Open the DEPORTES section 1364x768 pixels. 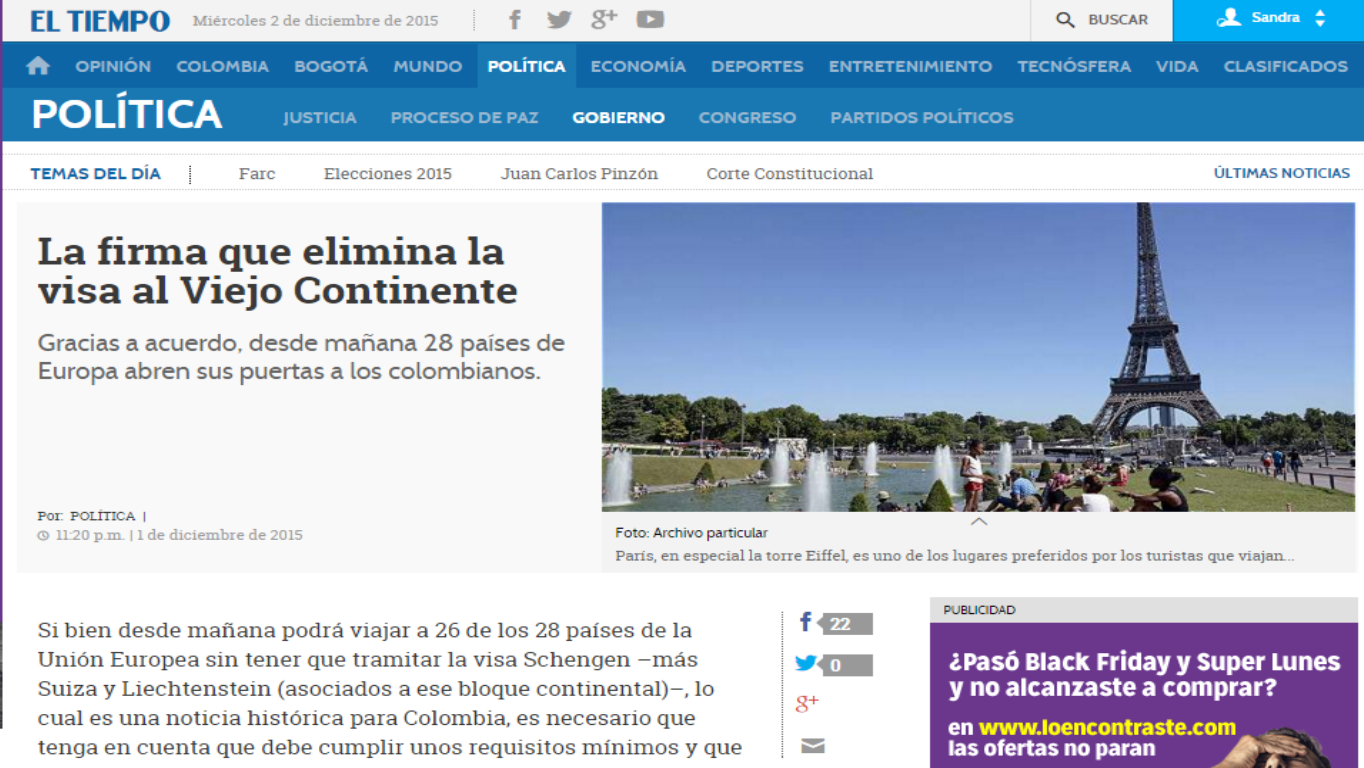pos(757,66)
